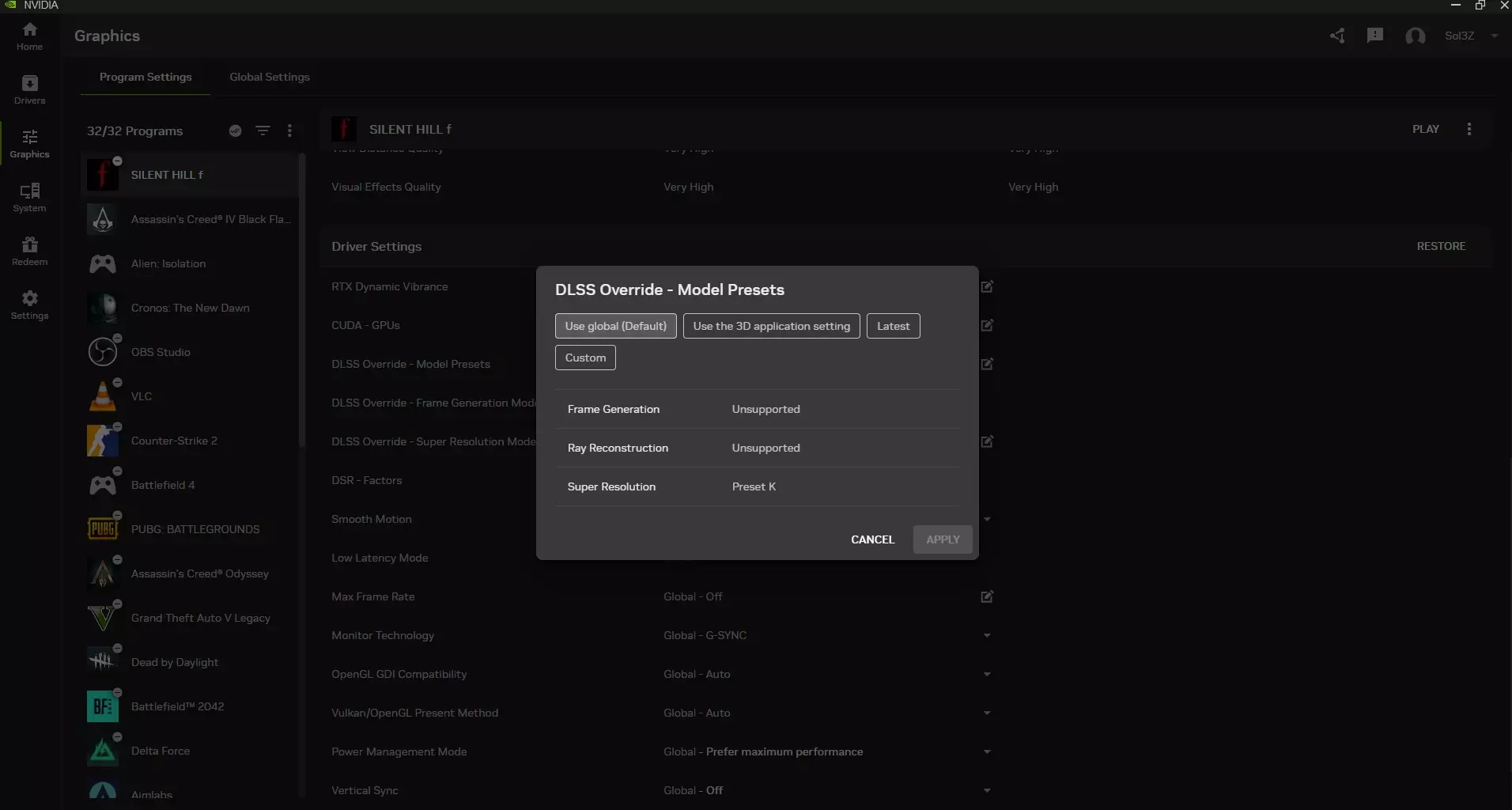
Task: Select SILENT HILL f in the program list
Action: (190, 175)
